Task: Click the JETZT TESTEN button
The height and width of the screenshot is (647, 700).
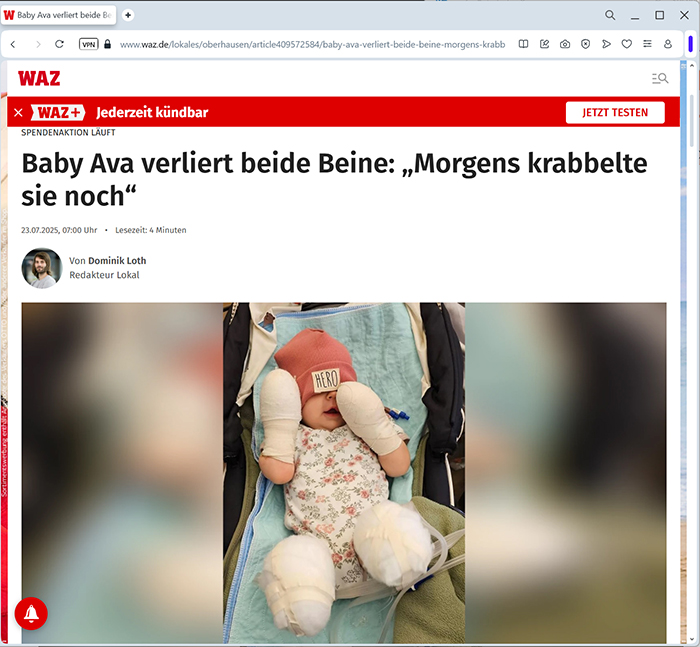Action: point(615,113)
